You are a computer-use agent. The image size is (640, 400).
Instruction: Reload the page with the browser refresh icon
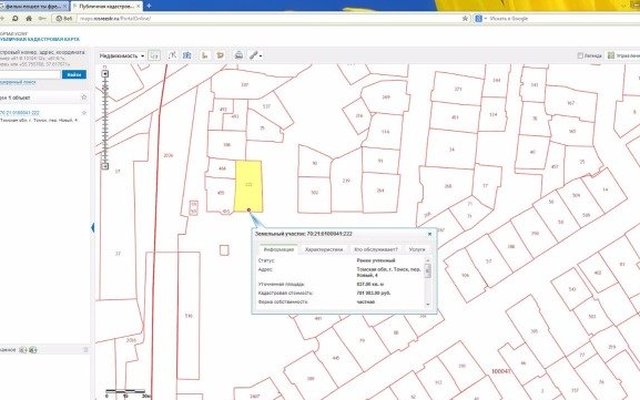[x=15, y=18]
